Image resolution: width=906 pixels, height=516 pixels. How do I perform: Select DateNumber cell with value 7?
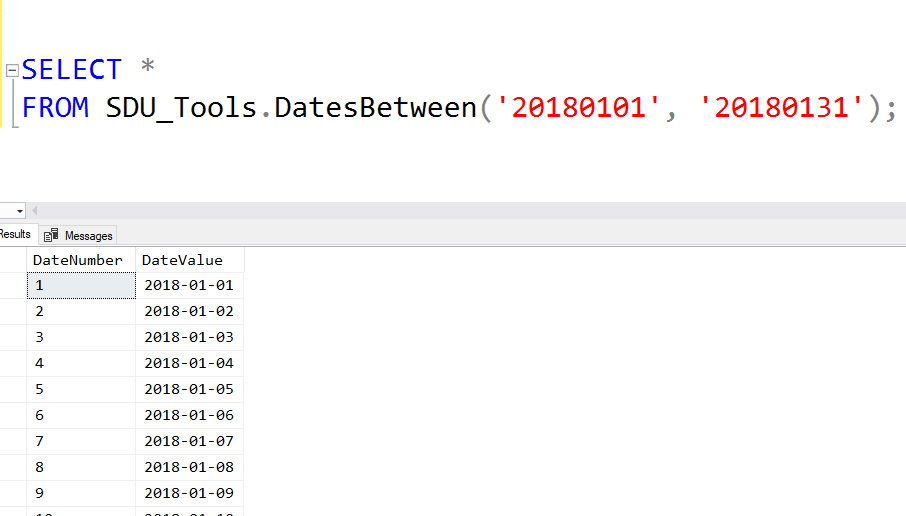[81, 441]
